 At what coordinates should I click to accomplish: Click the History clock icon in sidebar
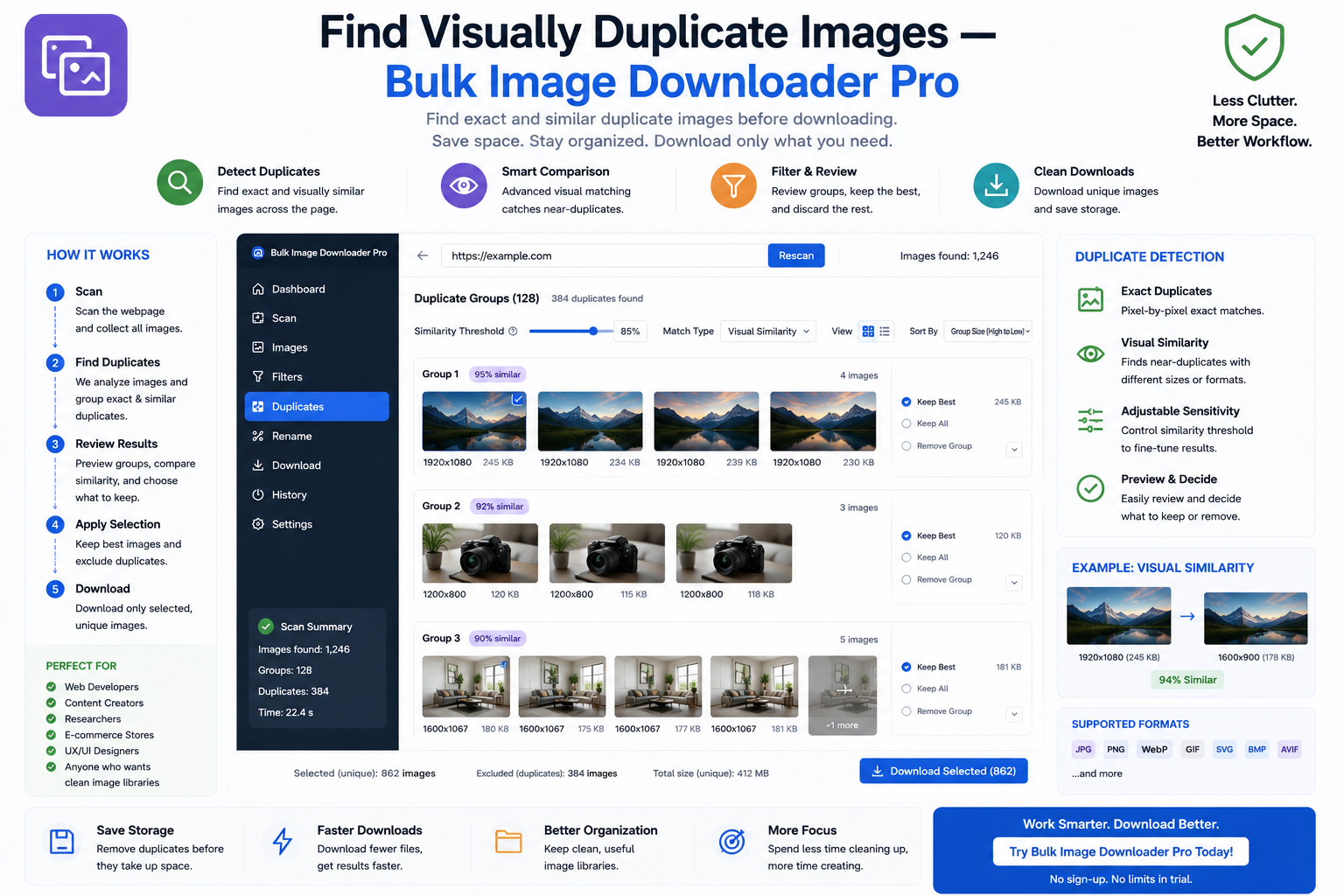click(x=258, y=494)
